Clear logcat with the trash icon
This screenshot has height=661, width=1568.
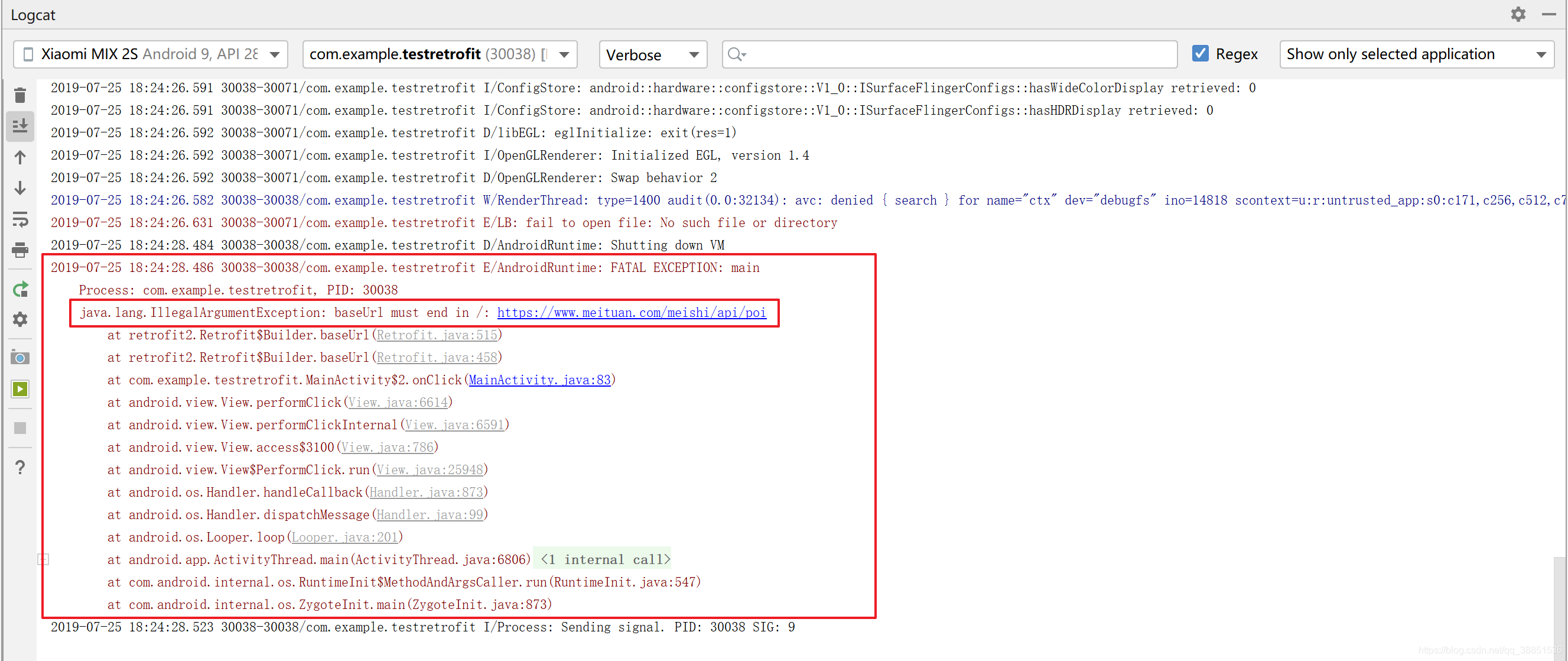(20, 96)
